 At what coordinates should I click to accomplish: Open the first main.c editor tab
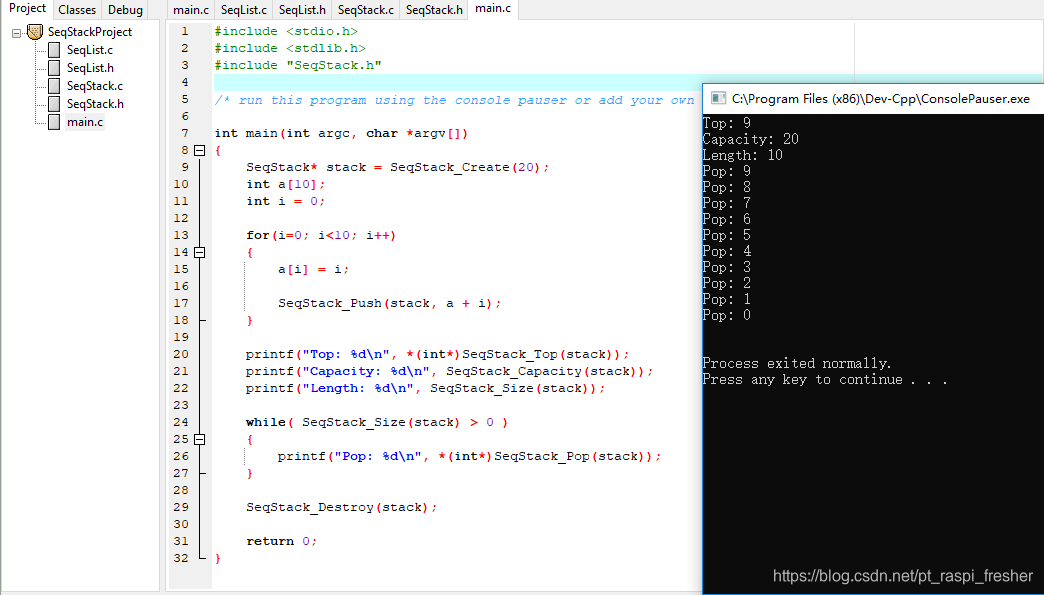190,10
